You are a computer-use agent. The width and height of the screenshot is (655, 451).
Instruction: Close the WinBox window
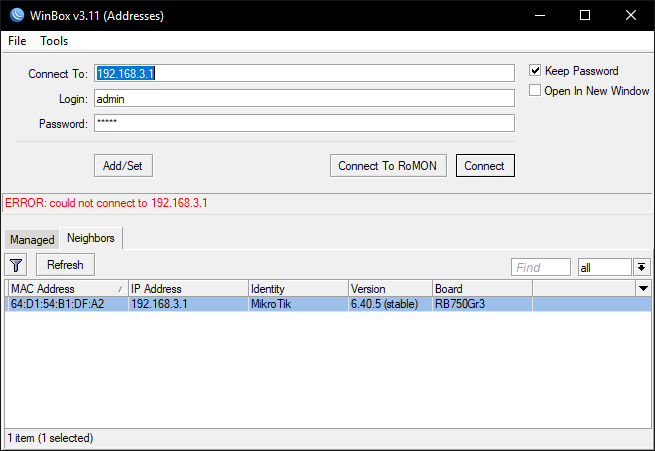[631, 15]
